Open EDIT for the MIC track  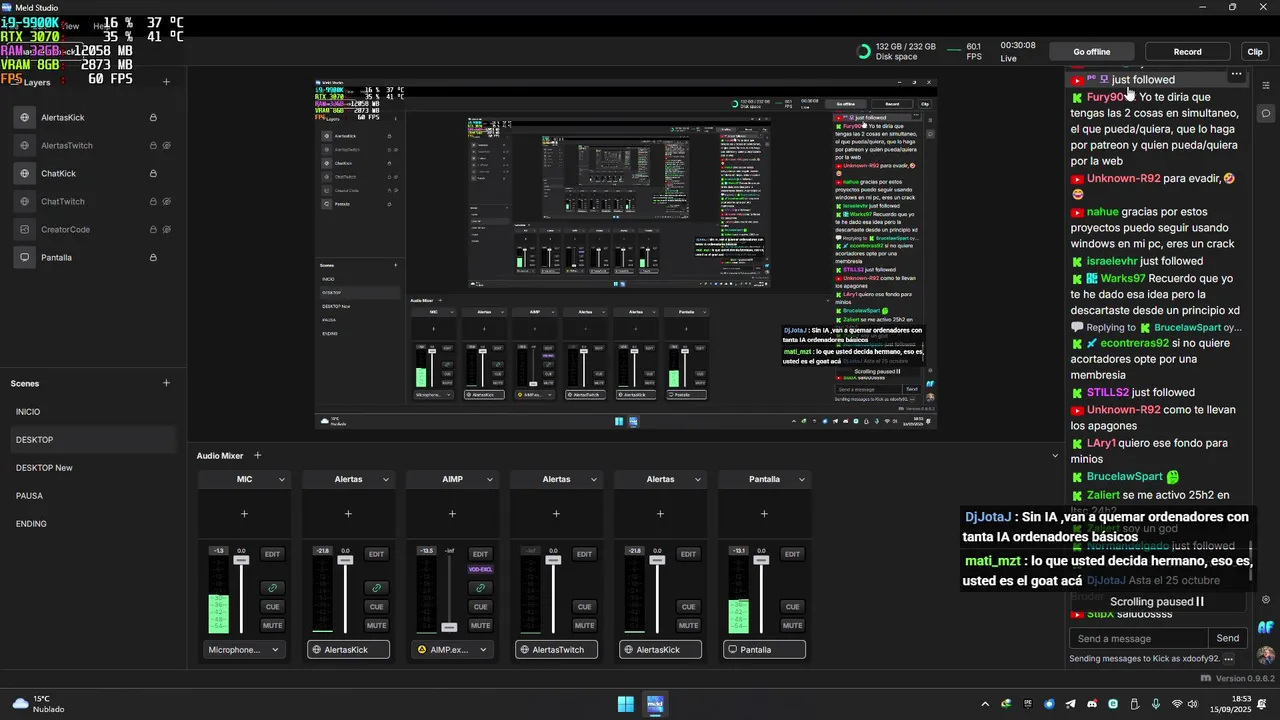click(272, 554)
